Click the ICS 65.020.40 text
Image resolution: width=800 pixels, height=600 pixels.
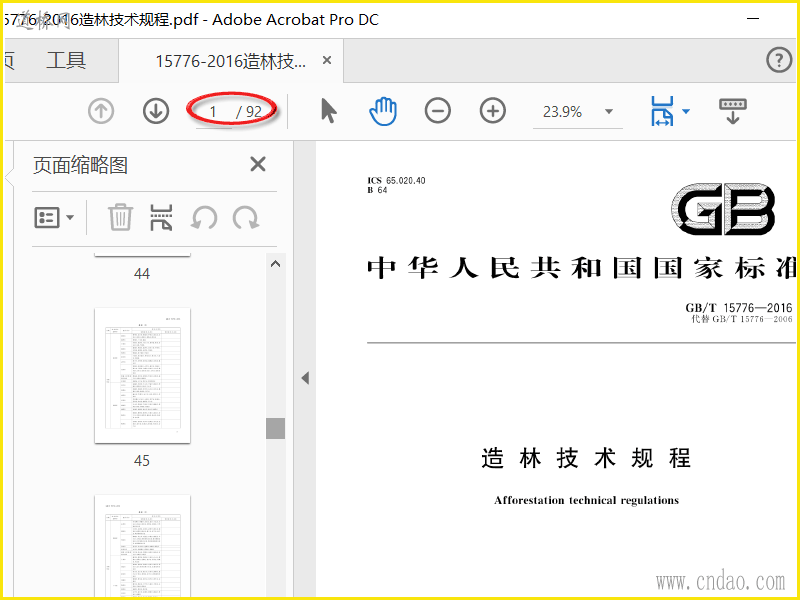pyautogui.click(x=396, y=180)
